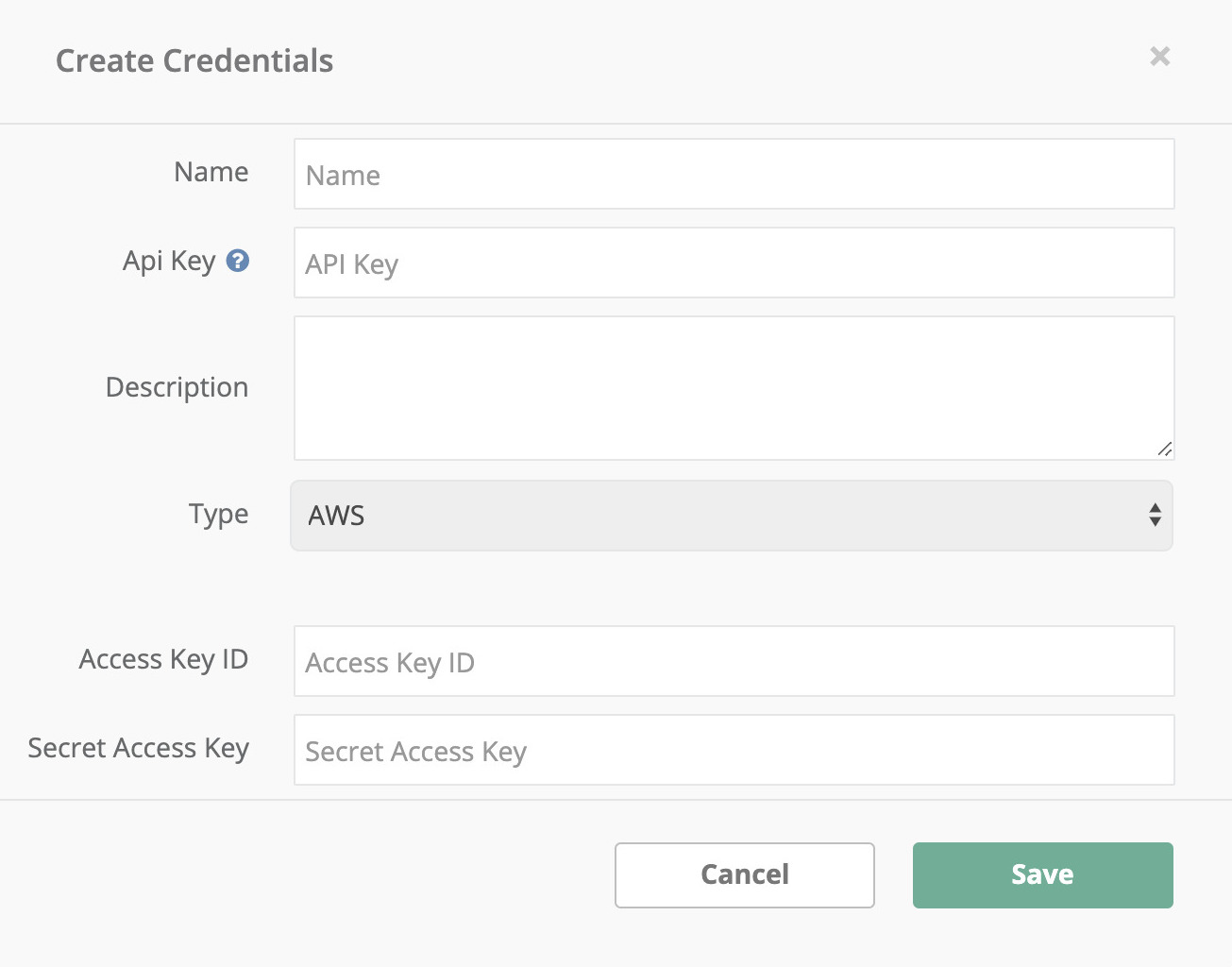Select the Access Key ID field
The width and height of the screenshot is (1232, 967).
(x=734, y=661)
